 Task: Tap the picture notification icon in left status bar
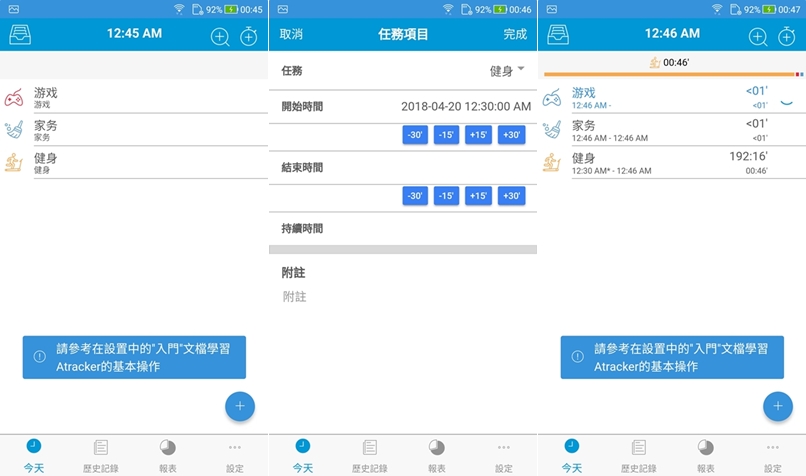pos(14,9)
